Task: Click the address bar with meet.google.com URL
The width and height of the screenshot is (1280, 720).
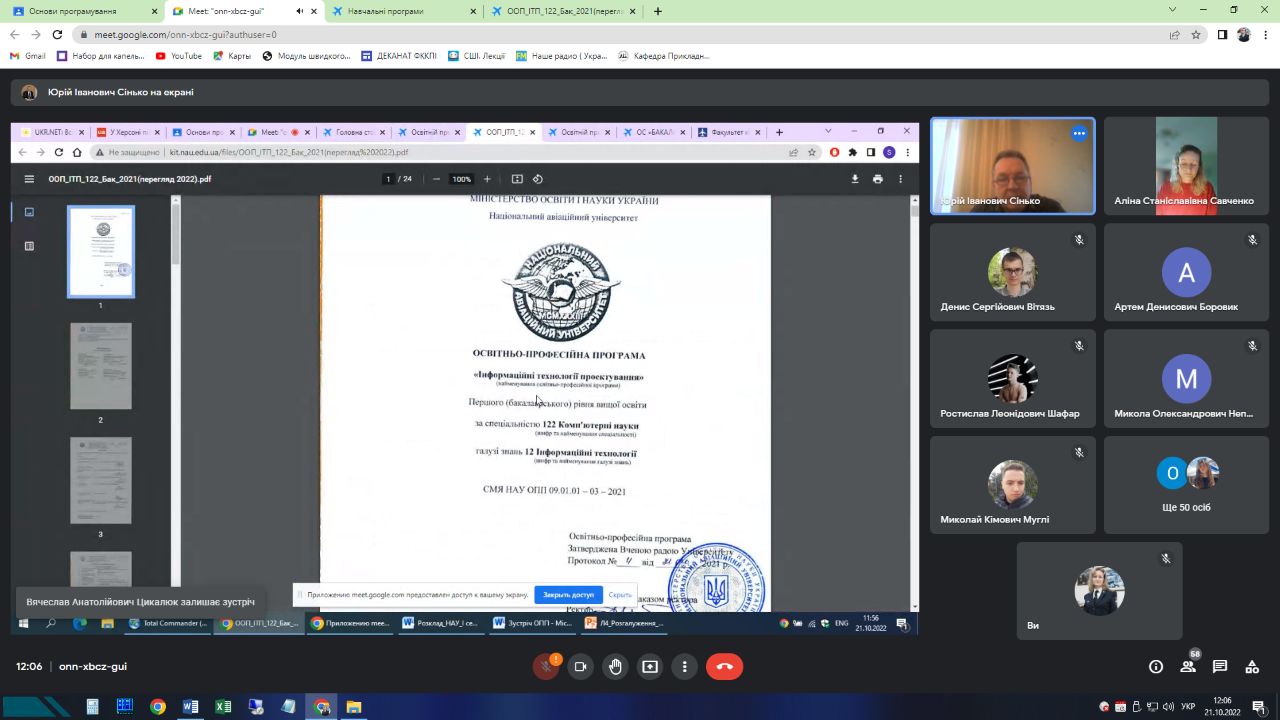Action: tap(620, 34)
